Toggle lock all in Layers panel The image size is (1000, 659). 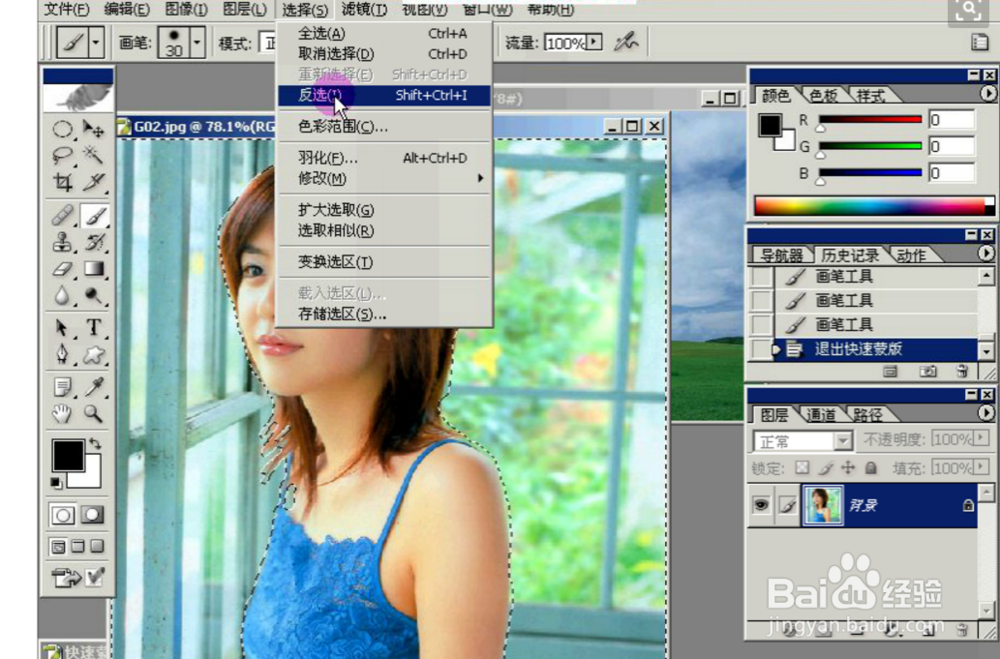click(x=871, y=468)
